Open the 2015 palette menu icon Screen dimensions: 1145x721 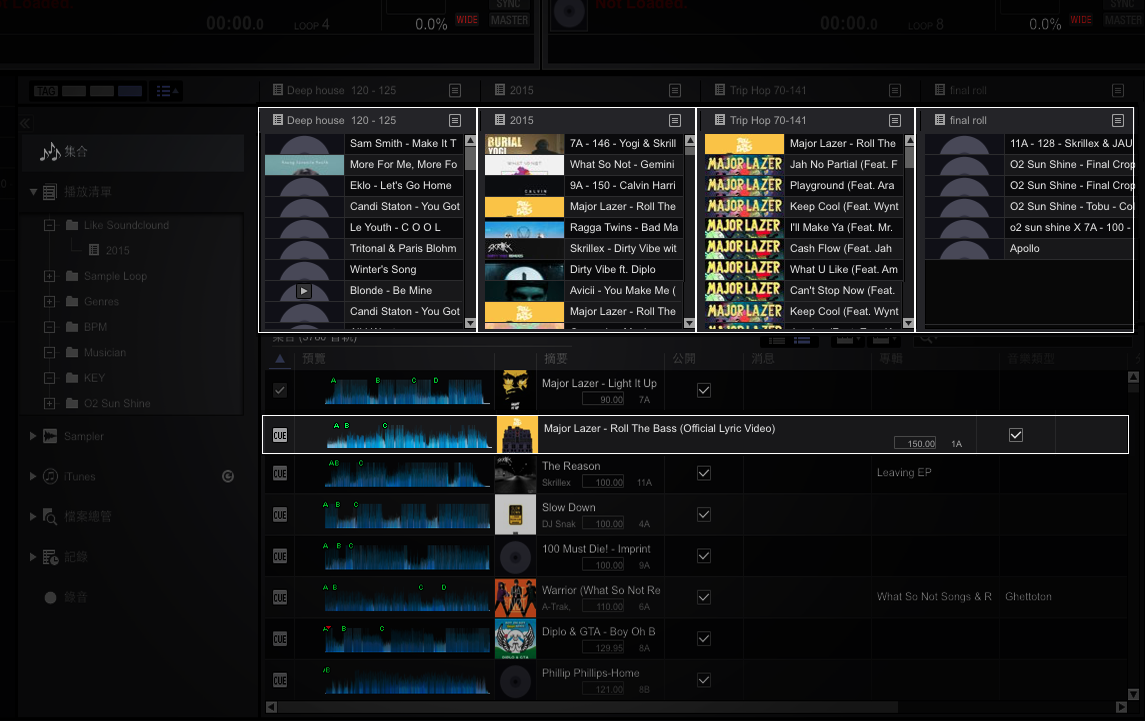[x=675, y=121]
